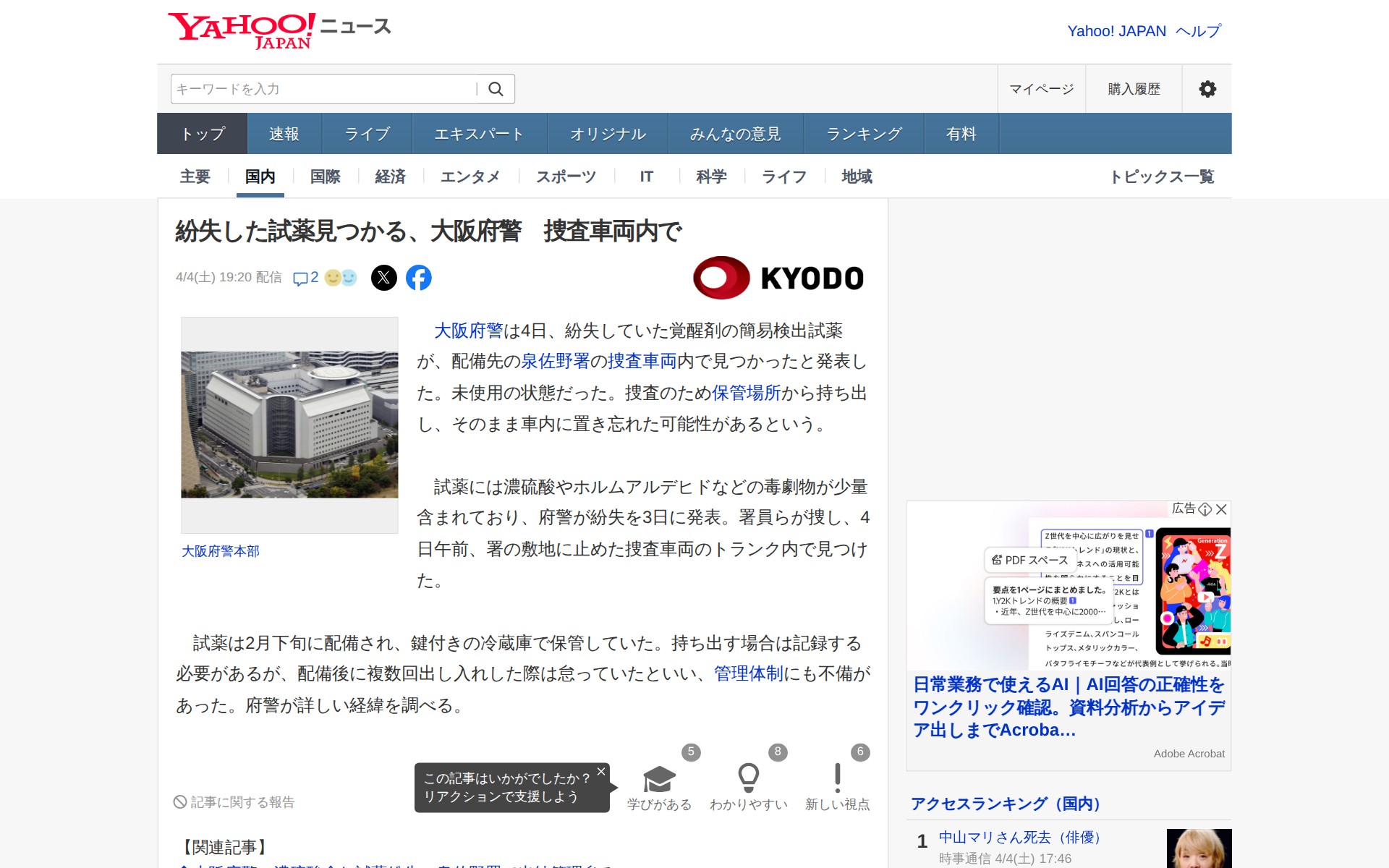
Task: Click the 記事に関する報告 report icon
Action: point(180,801)
